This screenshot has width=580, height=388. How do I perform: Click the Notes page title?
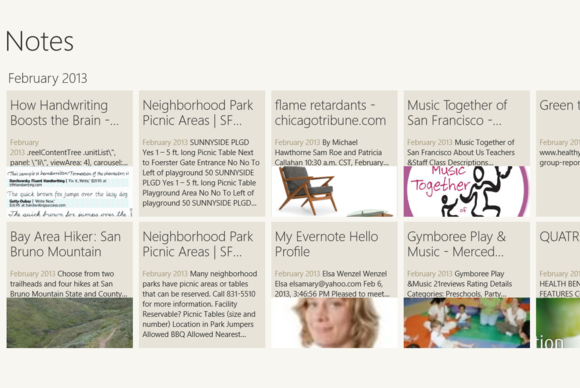[x=40, y=41]
